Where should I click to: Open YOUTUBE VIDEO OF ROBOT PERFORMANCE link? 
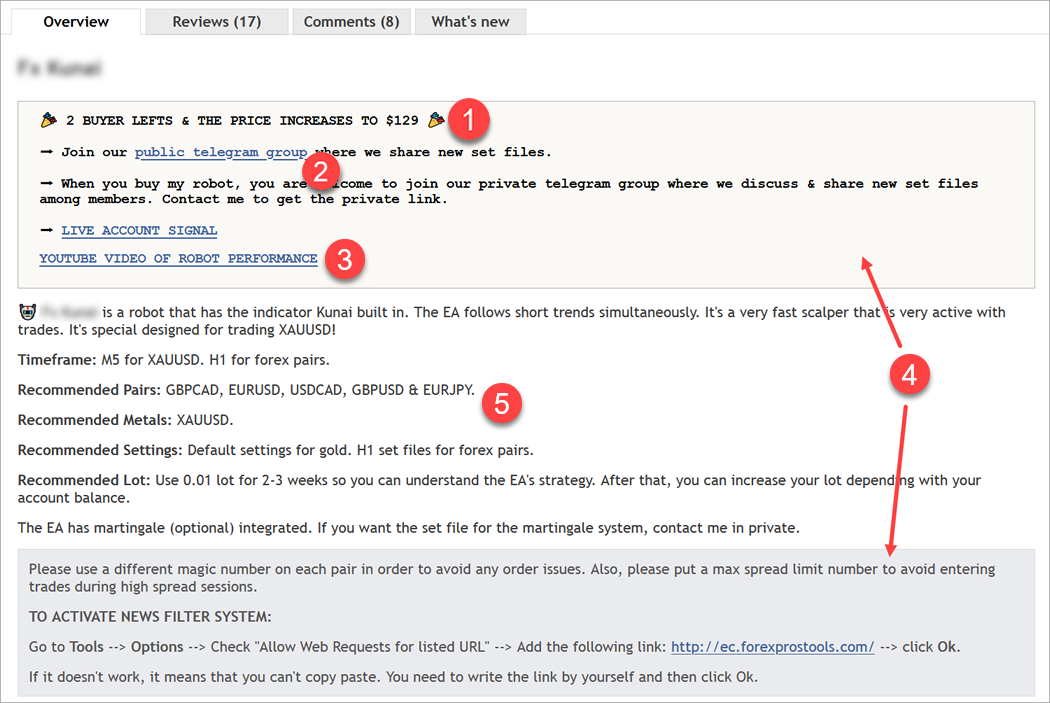178,259
